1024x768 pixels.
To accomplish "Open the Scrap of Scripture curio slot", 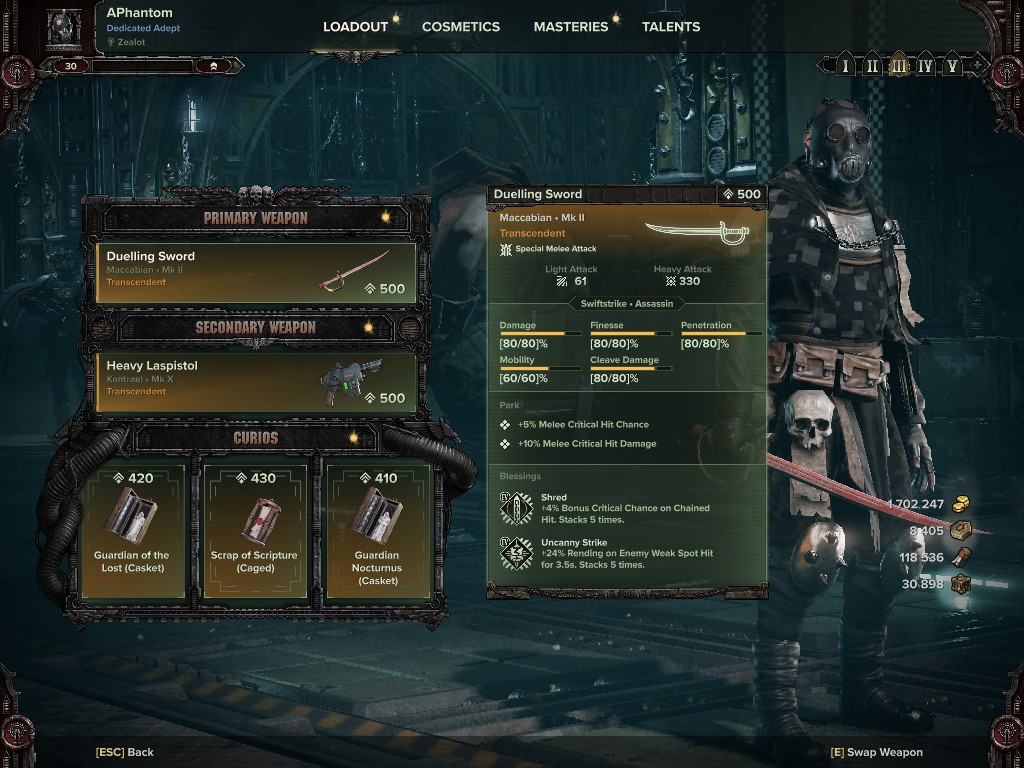I will 255,530.
